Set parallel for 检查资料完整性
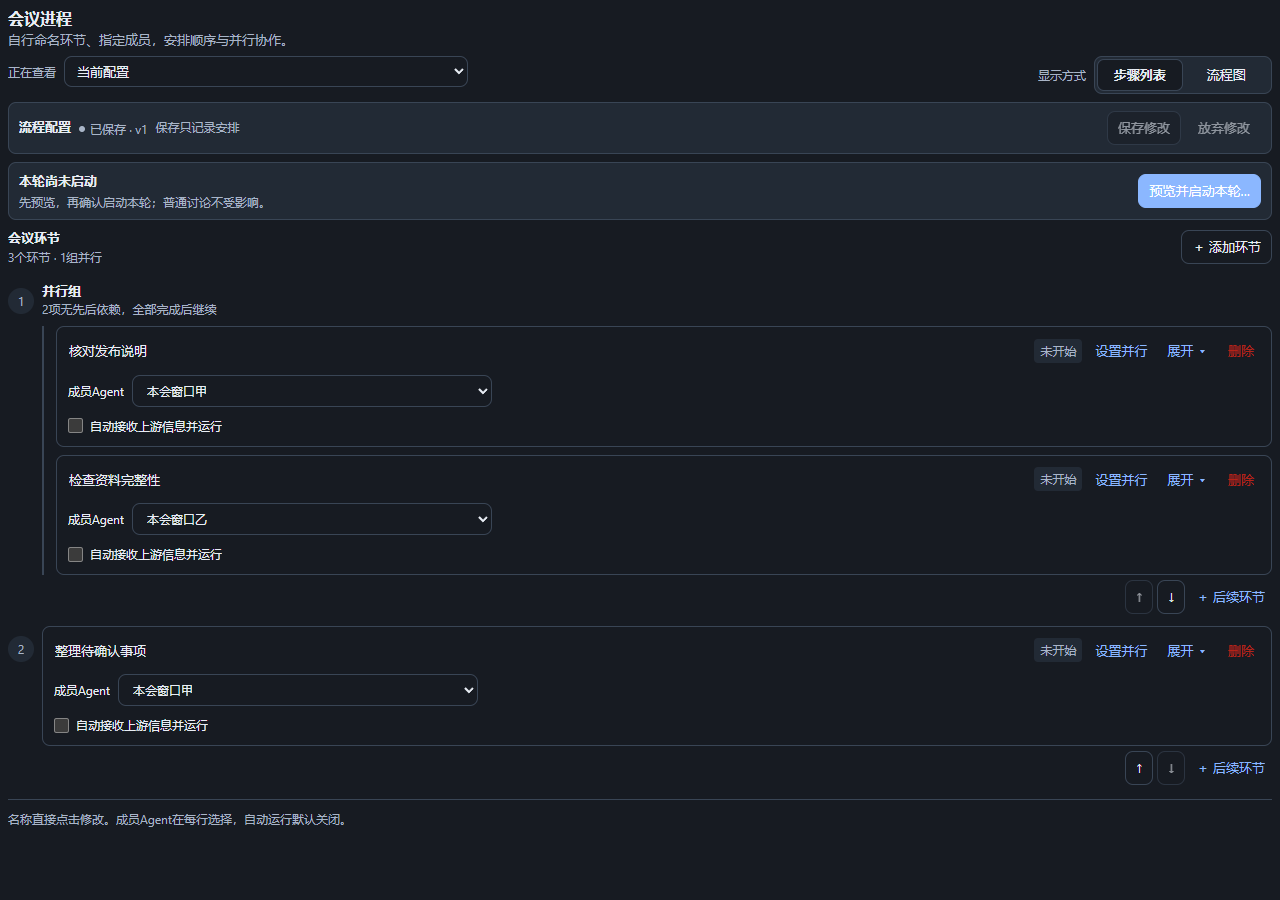This screenshot has width=1280, height=900. tap(1121, 479)
